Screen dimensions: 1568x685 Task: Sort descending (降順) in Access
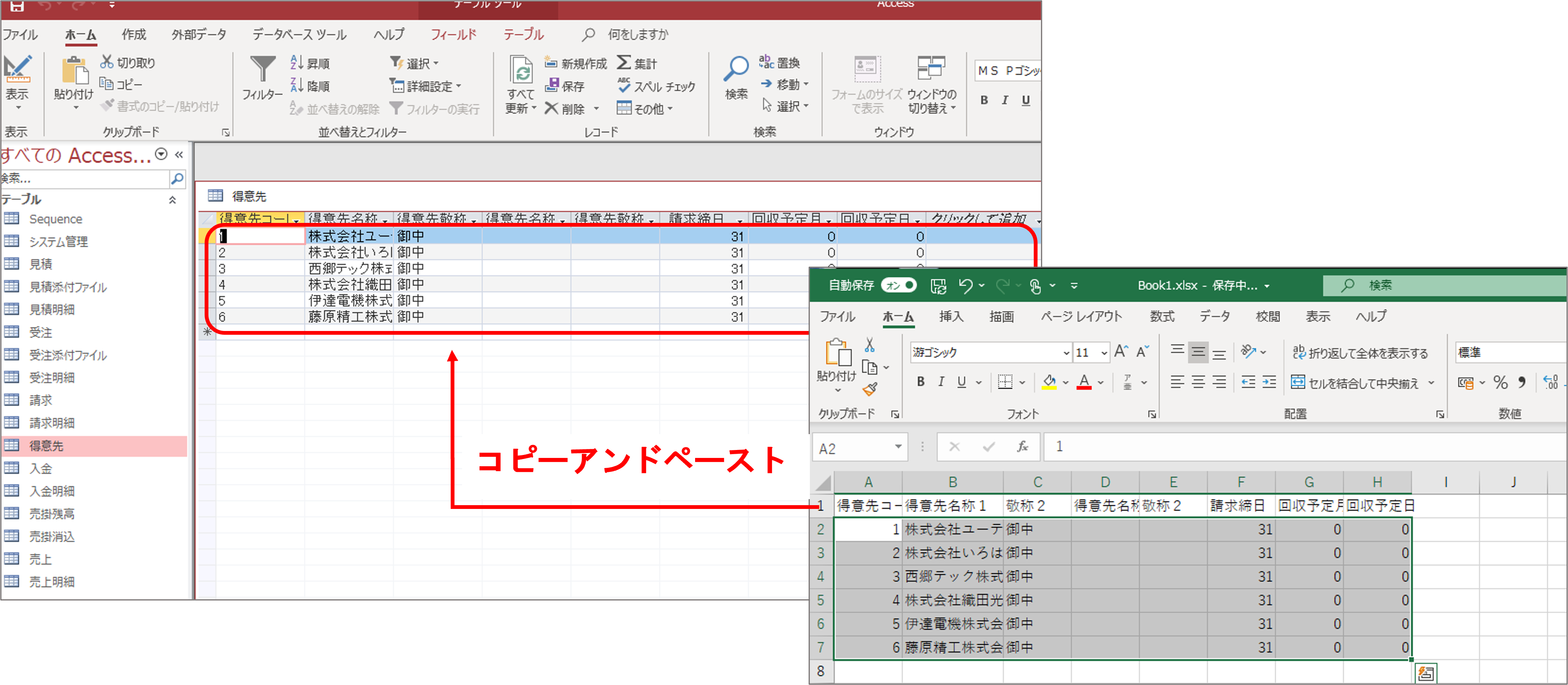310,86
